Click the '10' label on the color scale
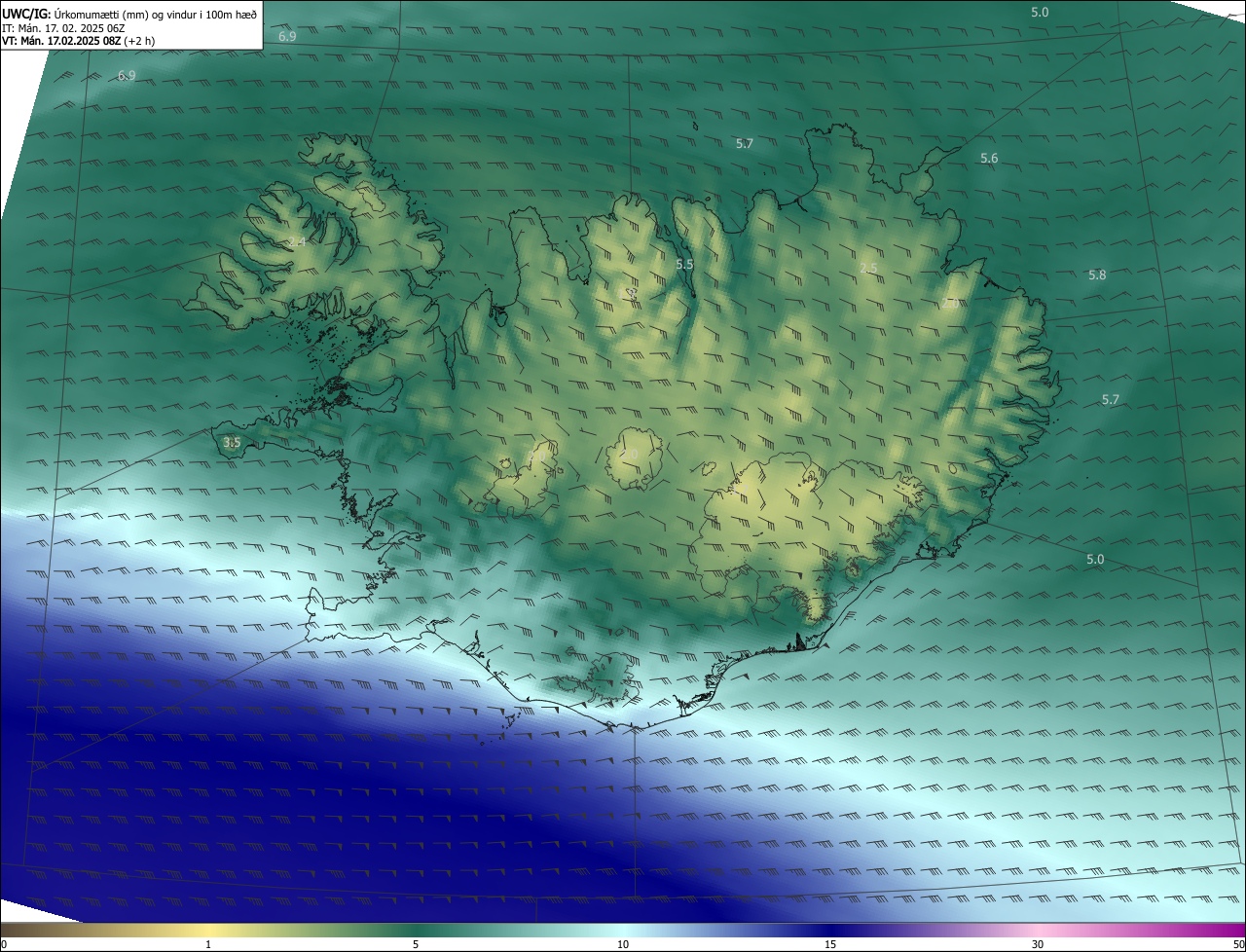Viewport: 1246px width, 952px height. point(623,944)
